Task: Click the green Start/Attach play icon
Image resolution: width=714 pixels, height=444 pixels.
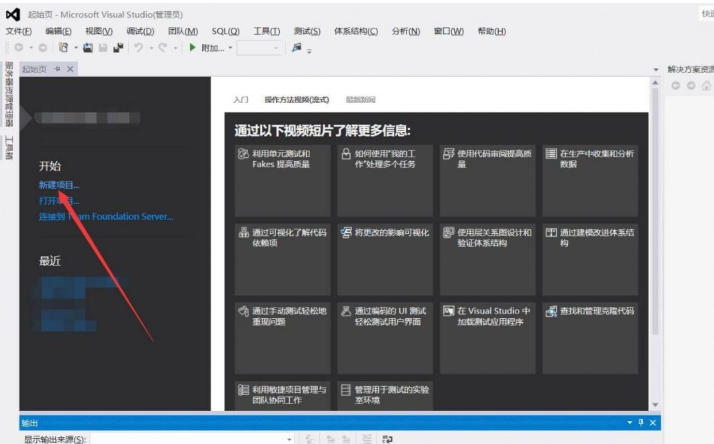Action: point(192,47)
